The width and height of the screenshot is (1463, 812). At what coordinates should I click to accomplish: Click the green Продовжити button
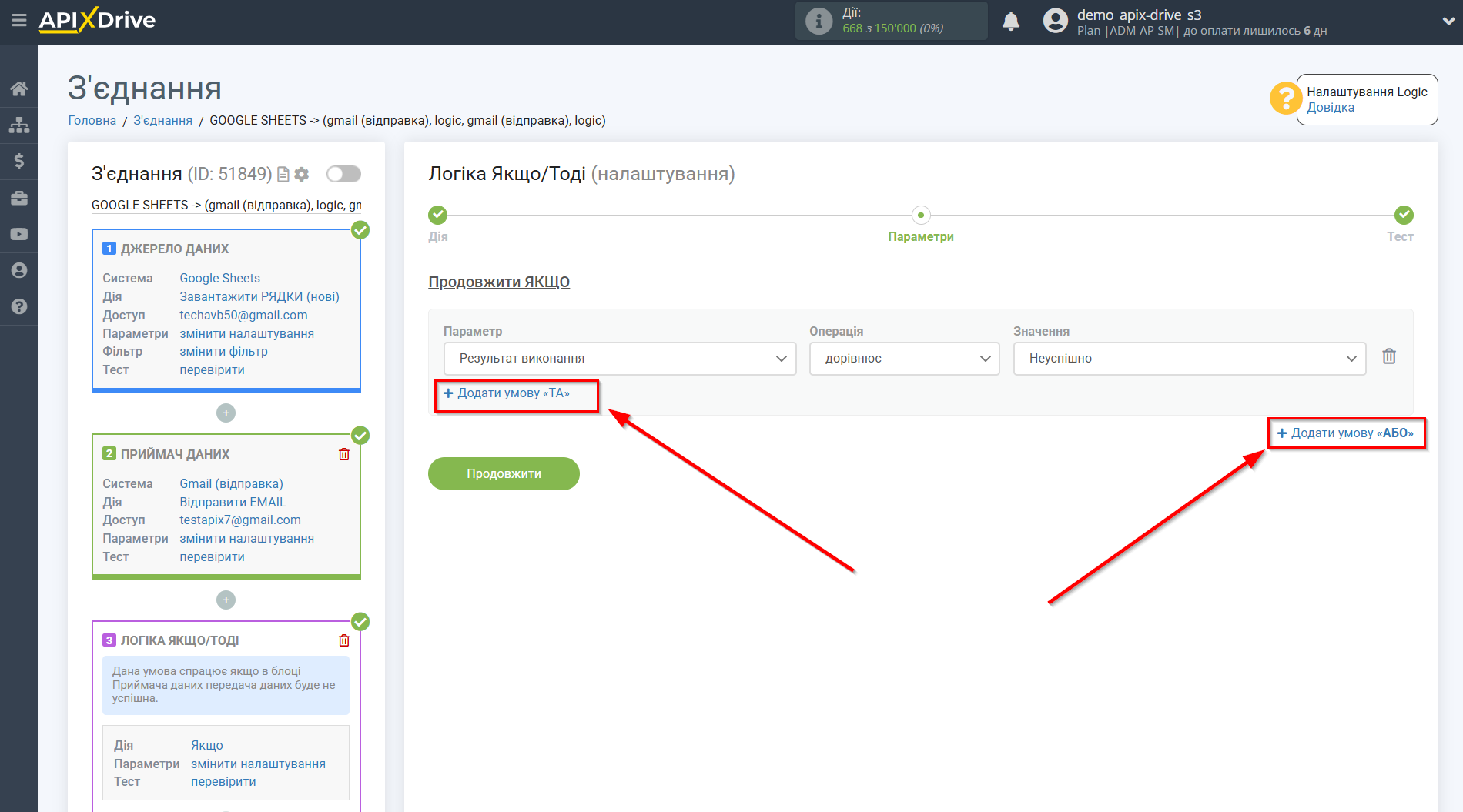[504, 473]
